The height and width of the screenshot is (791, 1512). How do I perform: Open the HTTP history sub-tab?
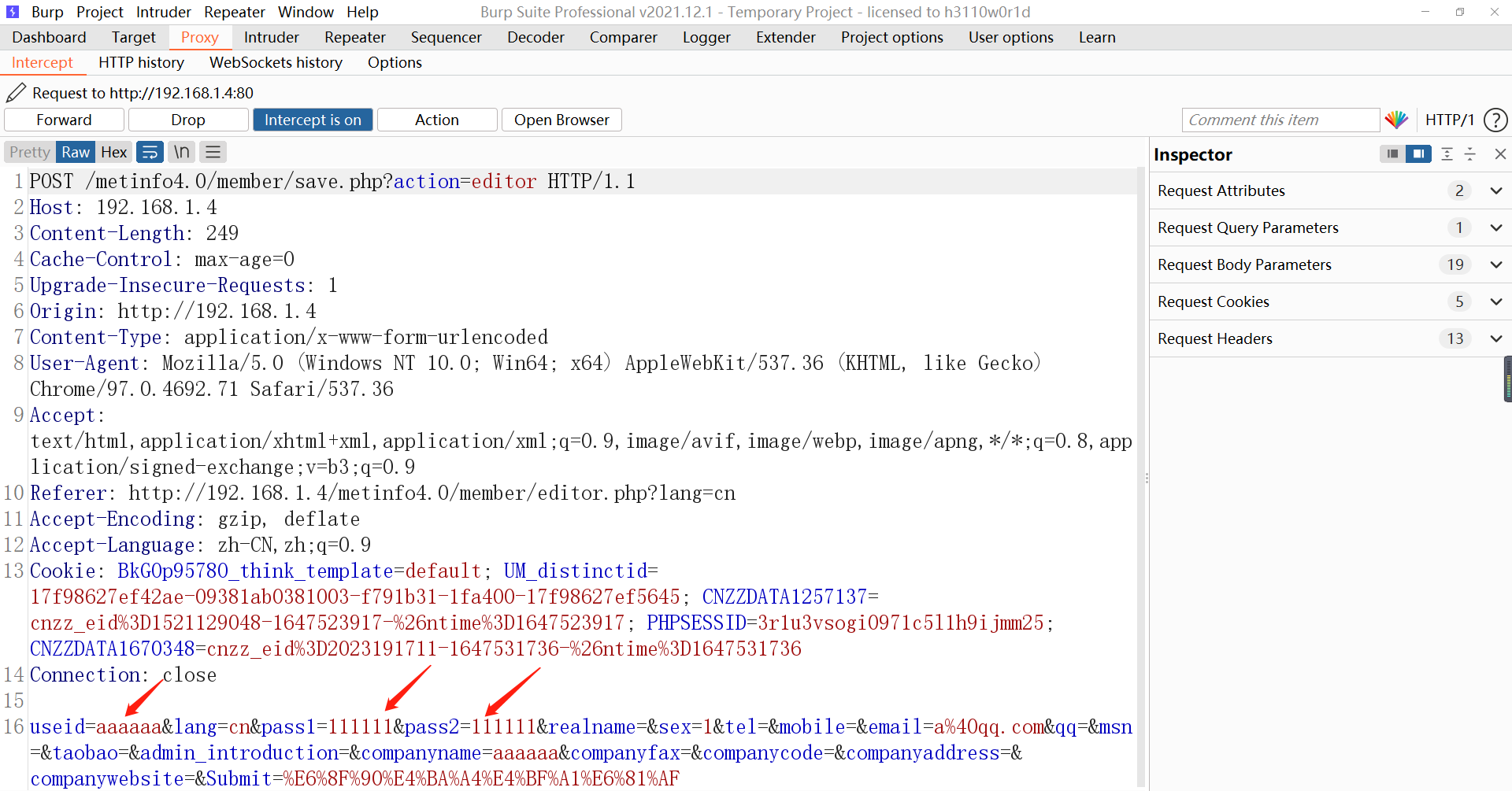point(142,62)
